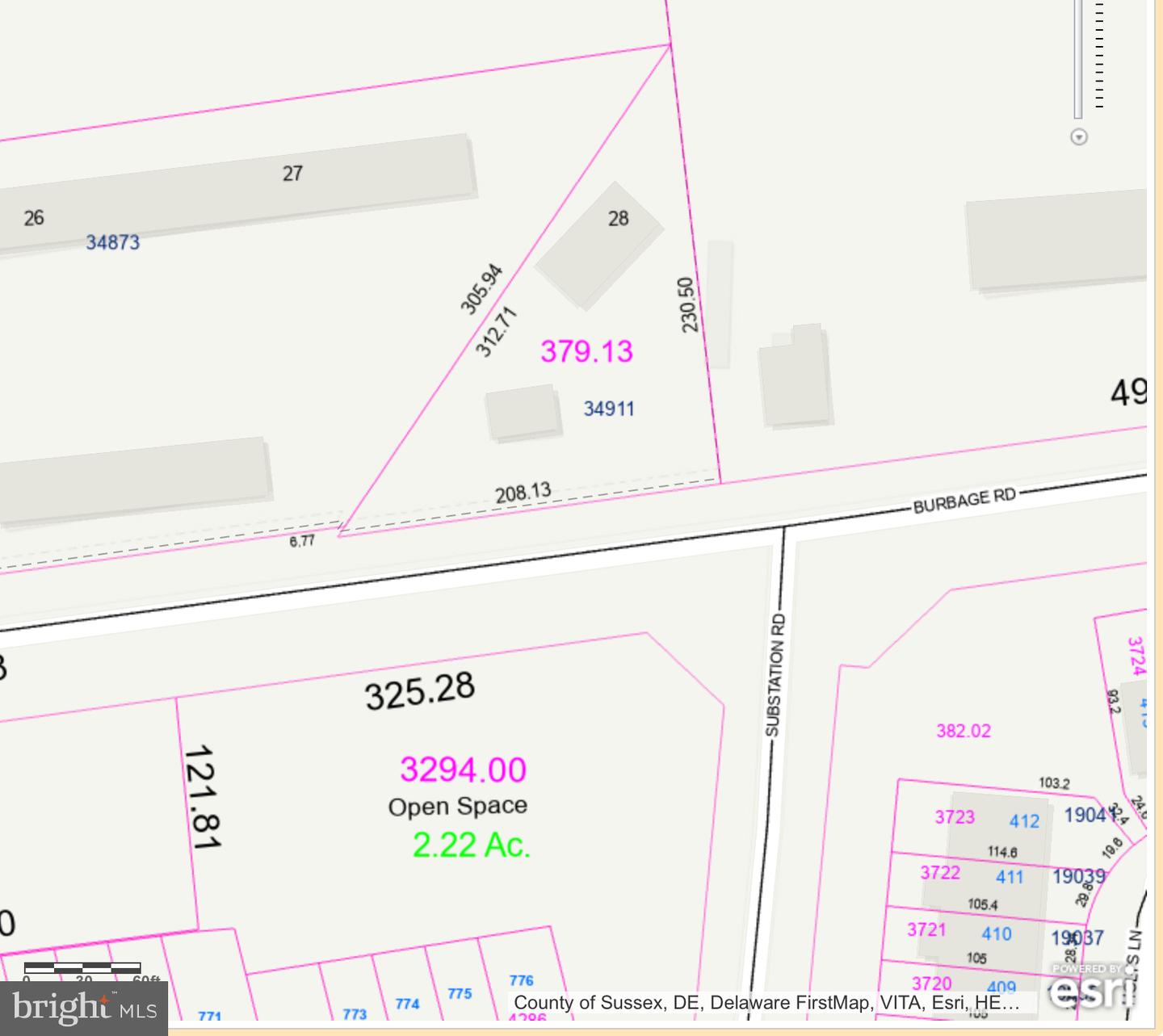Click the Substation Rd street label

(774, 675)
